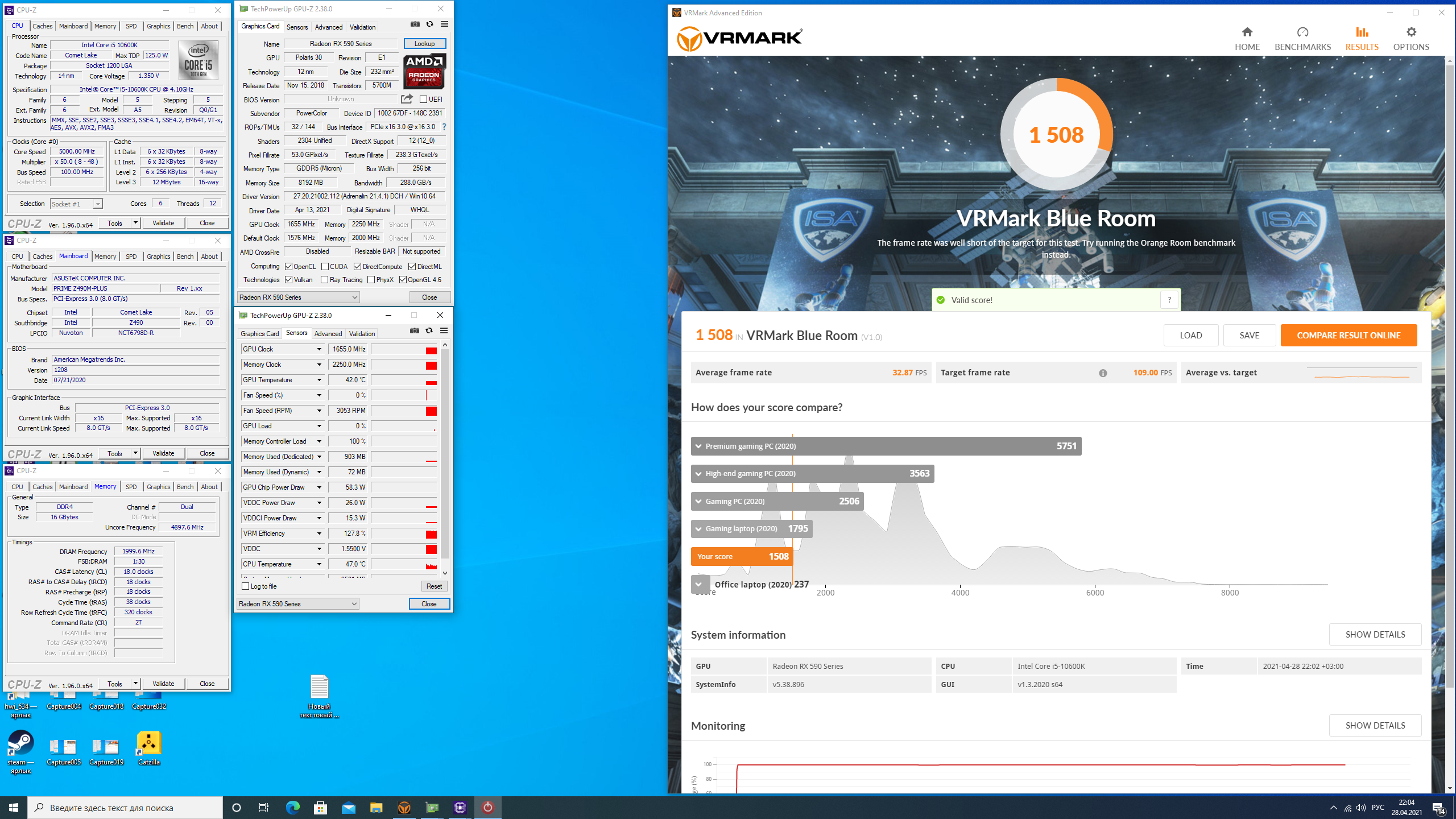Open Socket #1 selection dropdown in CPU-Z
The image size is (1456, 819).
pos(76,204)
